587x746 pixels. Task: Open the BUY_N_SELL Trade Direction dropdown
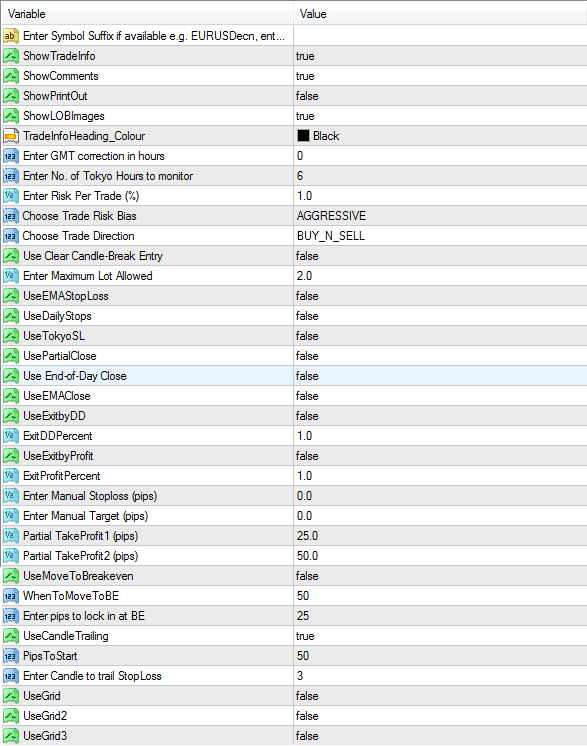pos(440,236)
